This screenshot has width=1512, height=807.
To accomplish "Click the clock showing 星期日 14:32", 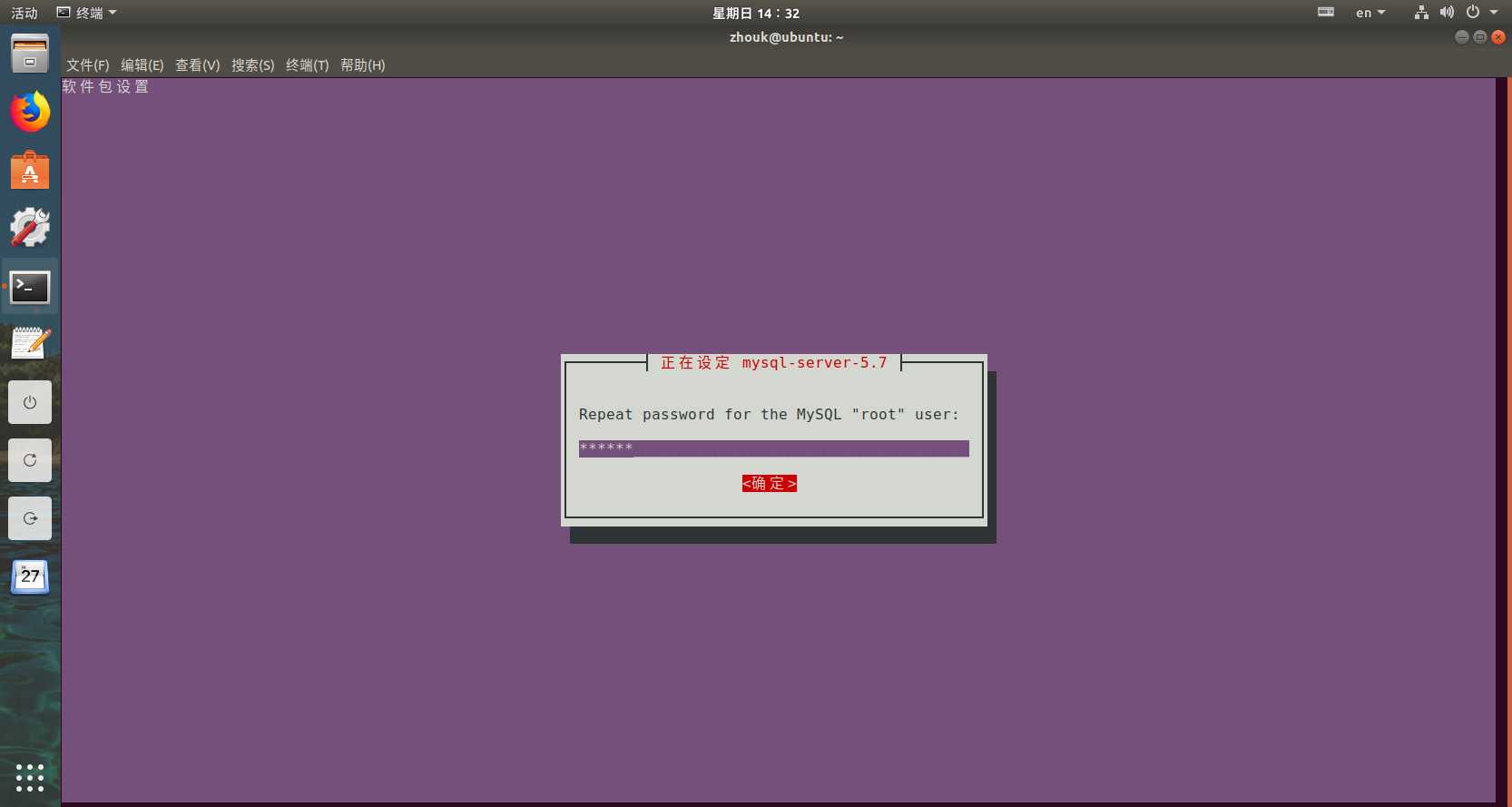I will pos(756,13).
